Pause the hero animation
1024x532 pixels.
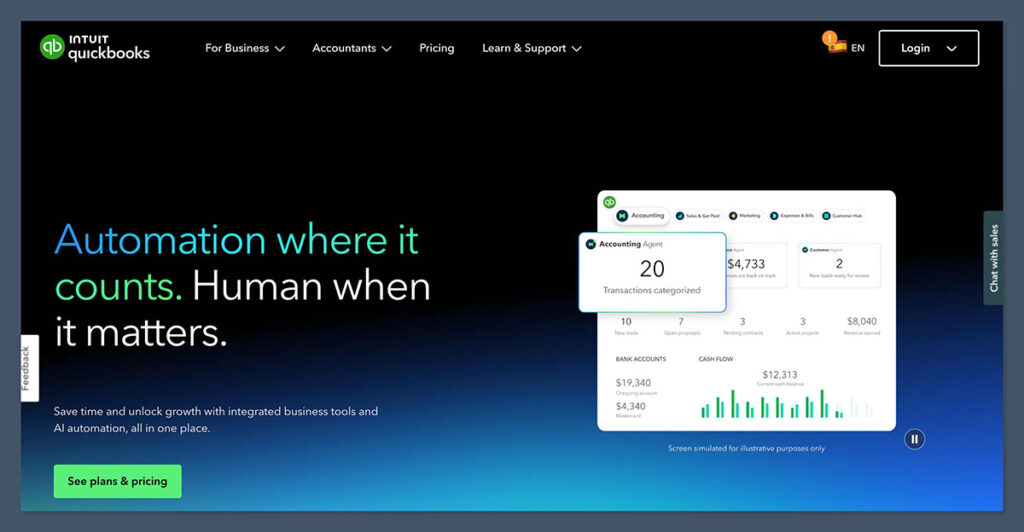click(914, 439)
